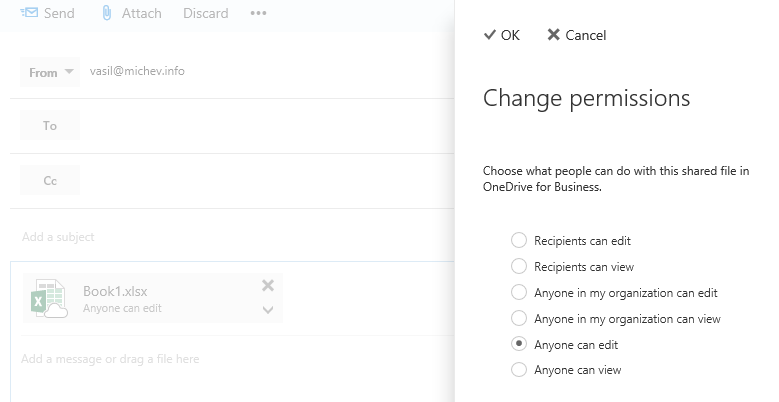Choose Anyone in my organization can edit
Image resolution: width=779 pixels, height=402 pixels.
(x=518, y=293)
